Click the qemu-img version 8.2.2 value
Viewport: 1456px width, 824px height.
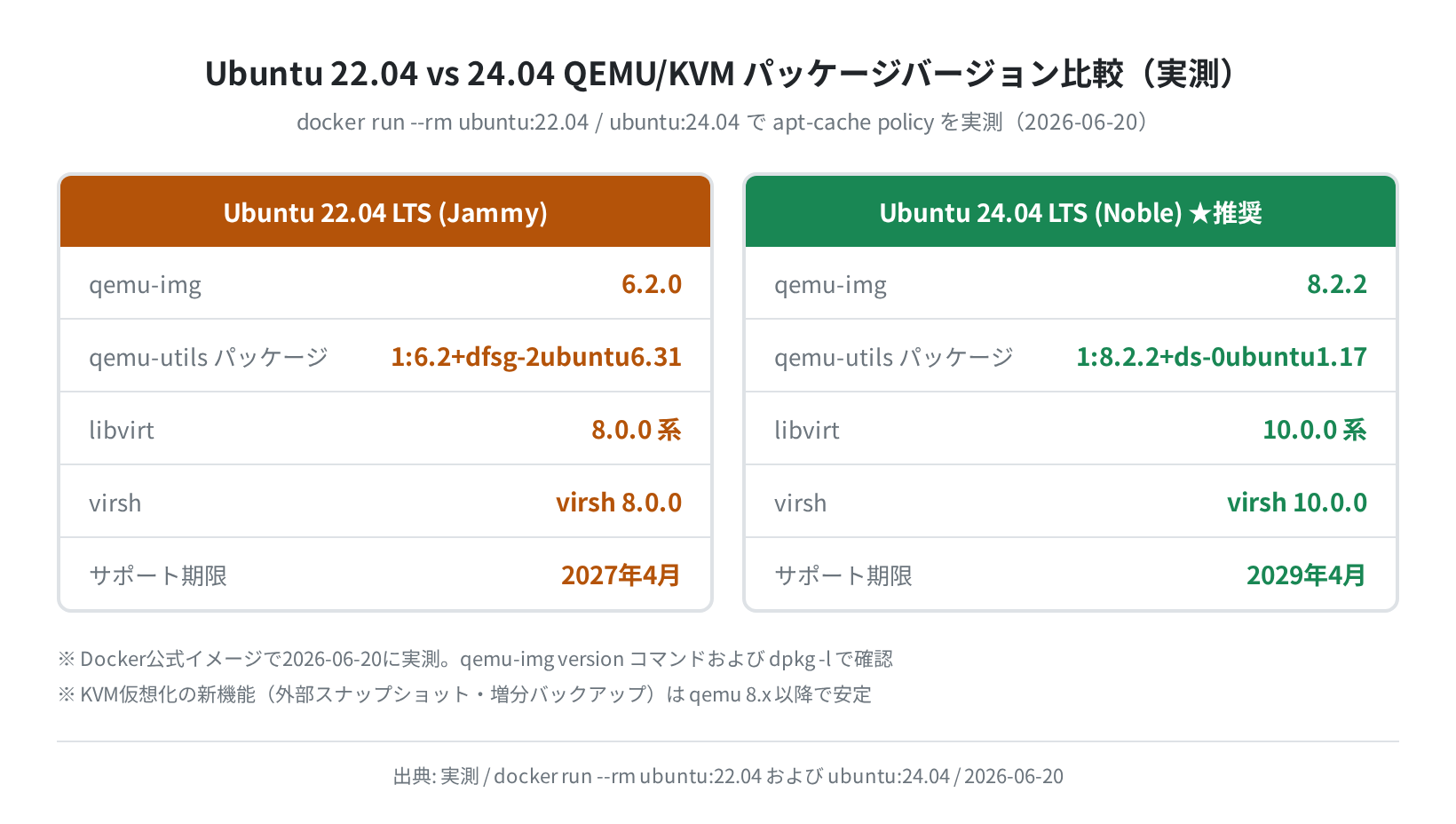click(1337, 284)
